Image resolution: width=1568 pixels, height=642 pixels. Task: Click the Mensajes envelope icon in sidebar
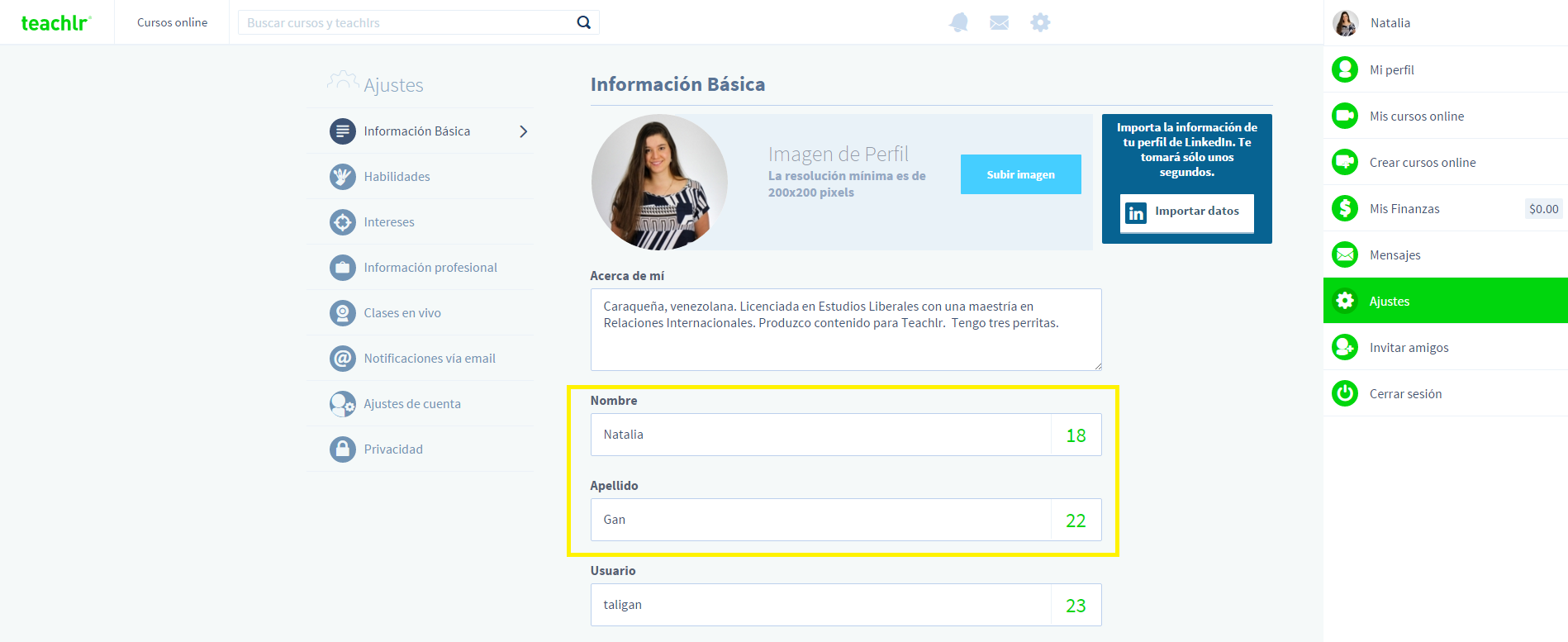(x=1345, y=254)
